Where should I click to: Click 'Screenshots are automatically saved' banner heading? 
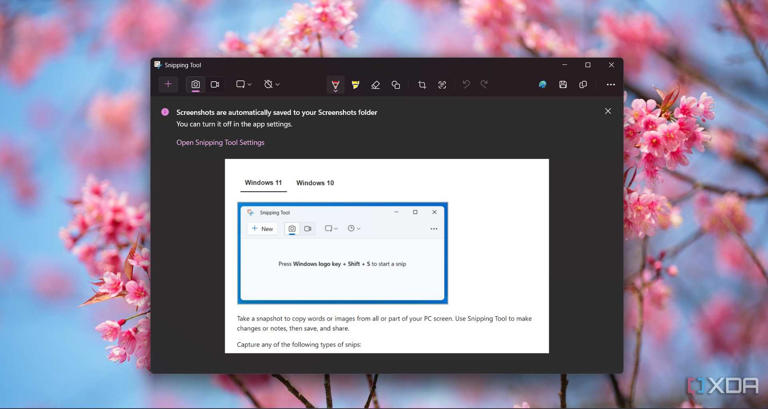(x=277, y=113)
